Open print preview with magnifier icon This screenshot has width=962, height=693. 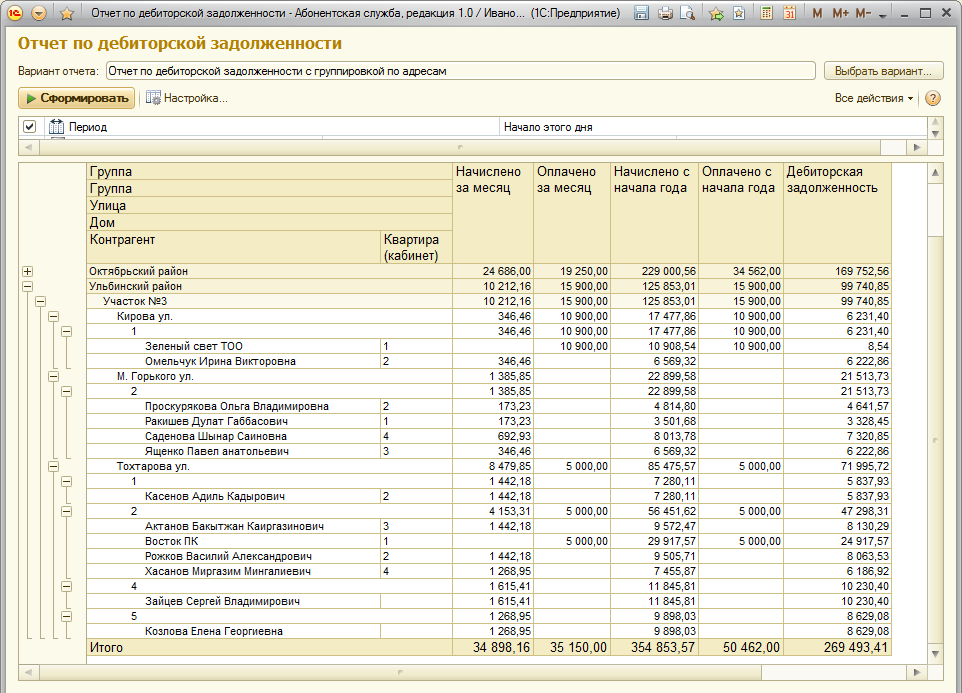click(x=686, y=14)
